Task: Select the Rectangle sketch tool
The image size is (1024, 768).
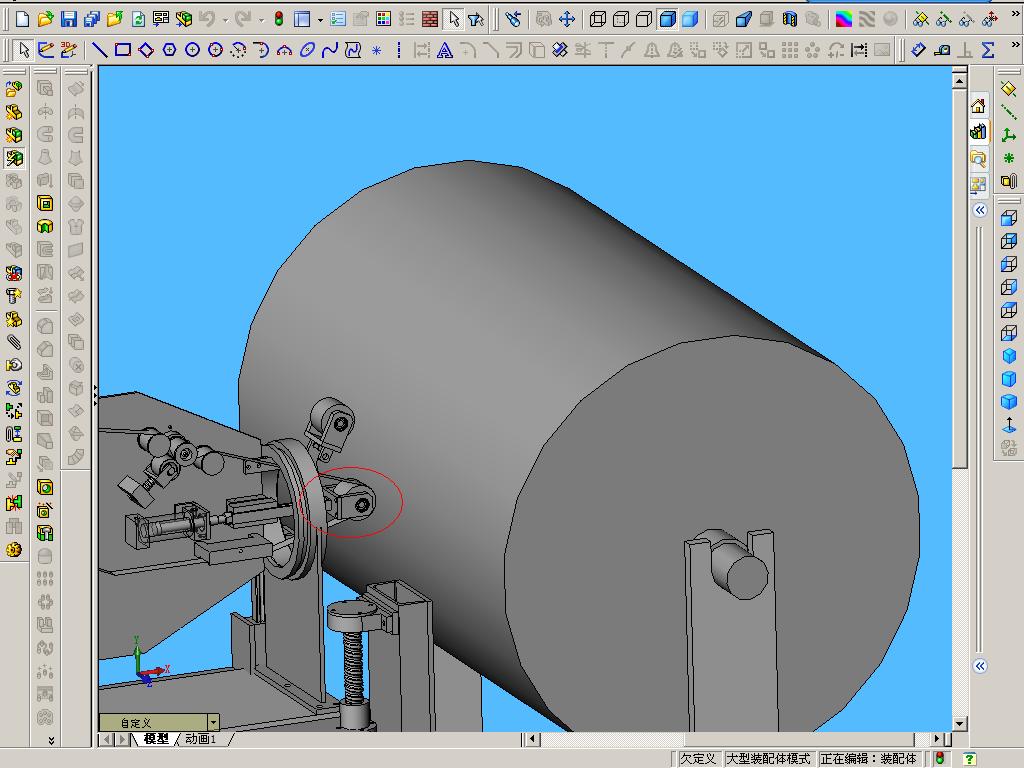Action: pyautogui.click(x=123, y=50)
